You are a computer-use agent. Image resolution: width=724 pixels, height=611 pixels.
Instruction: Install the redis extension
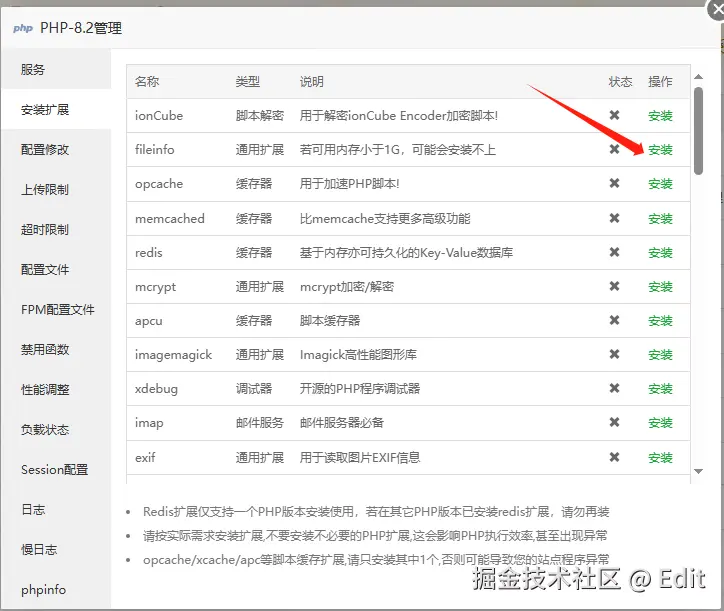[x=660, y=253]
